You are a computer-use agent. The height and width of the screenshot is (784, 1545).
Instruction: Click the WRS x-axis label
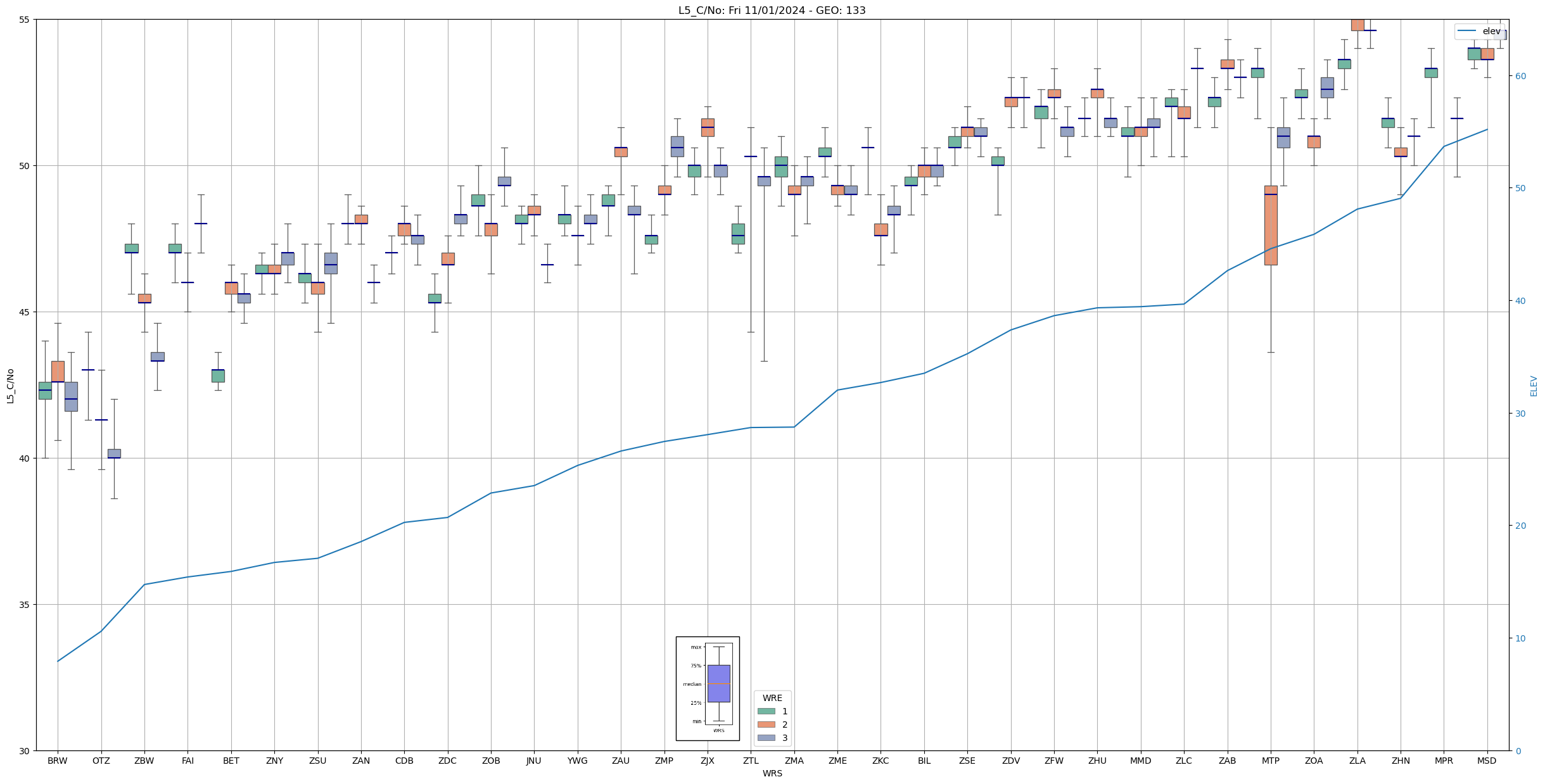772,773
